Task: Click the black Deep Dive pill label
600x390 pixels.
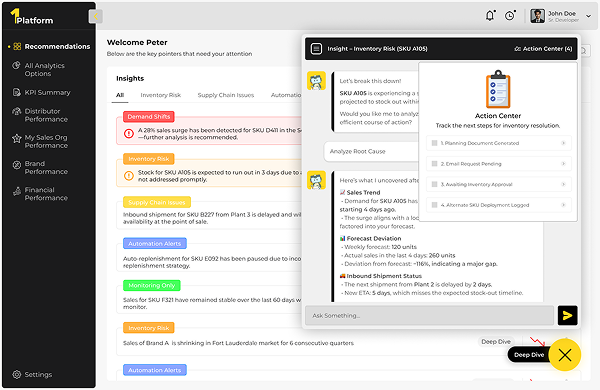Action: pyautogui.click(x=529, y=355)
